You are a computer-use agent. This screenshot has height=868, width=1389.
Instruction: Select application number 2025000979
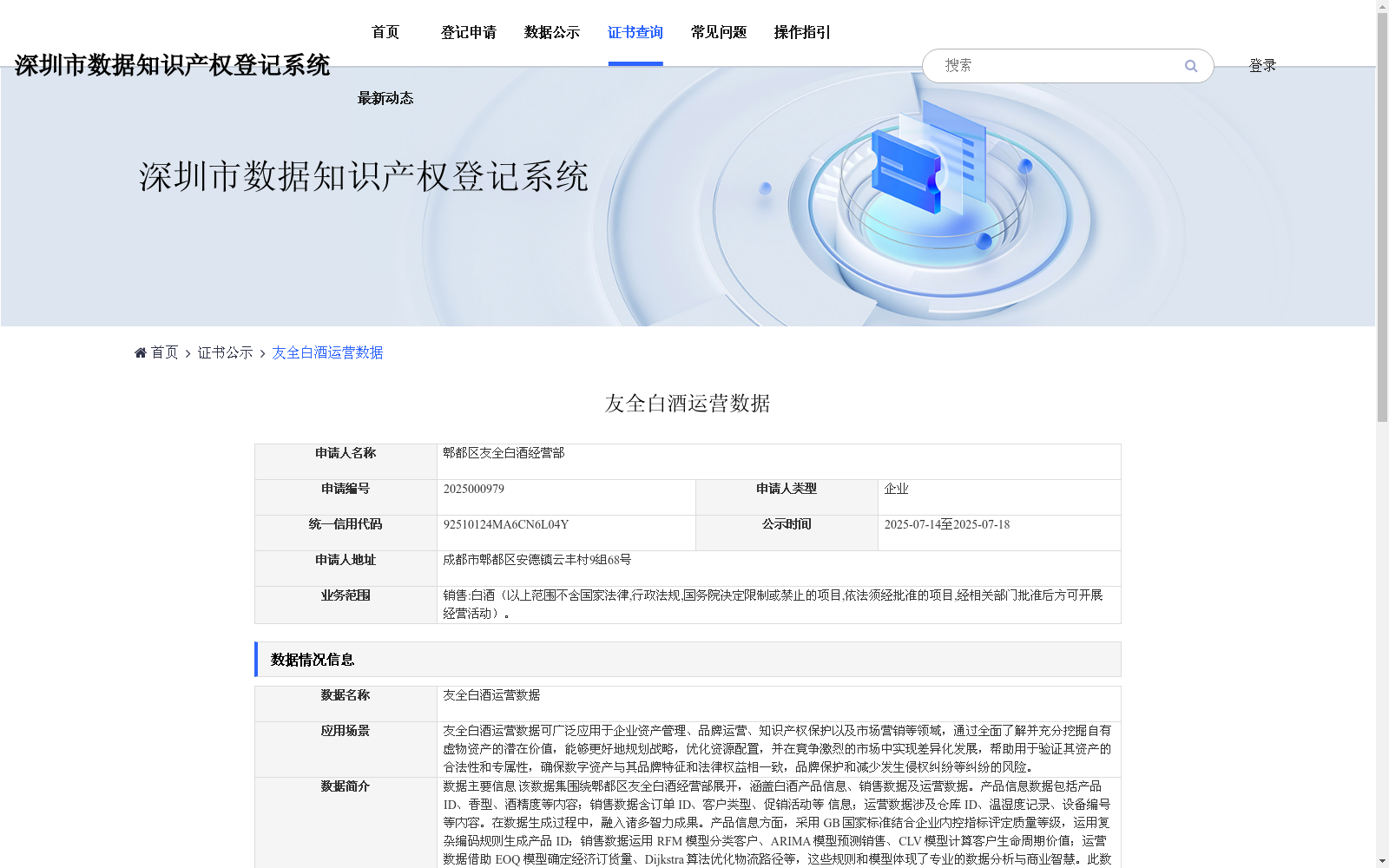point(474,489)
